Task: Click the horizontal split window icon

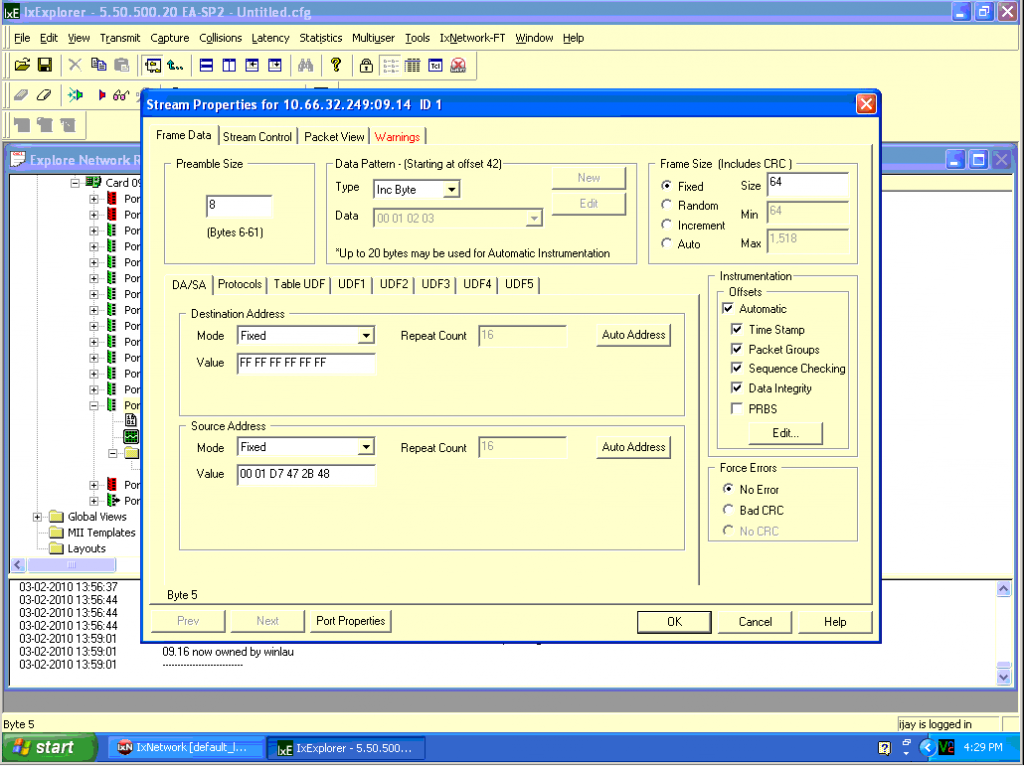Action: click(x=206, y=65)
